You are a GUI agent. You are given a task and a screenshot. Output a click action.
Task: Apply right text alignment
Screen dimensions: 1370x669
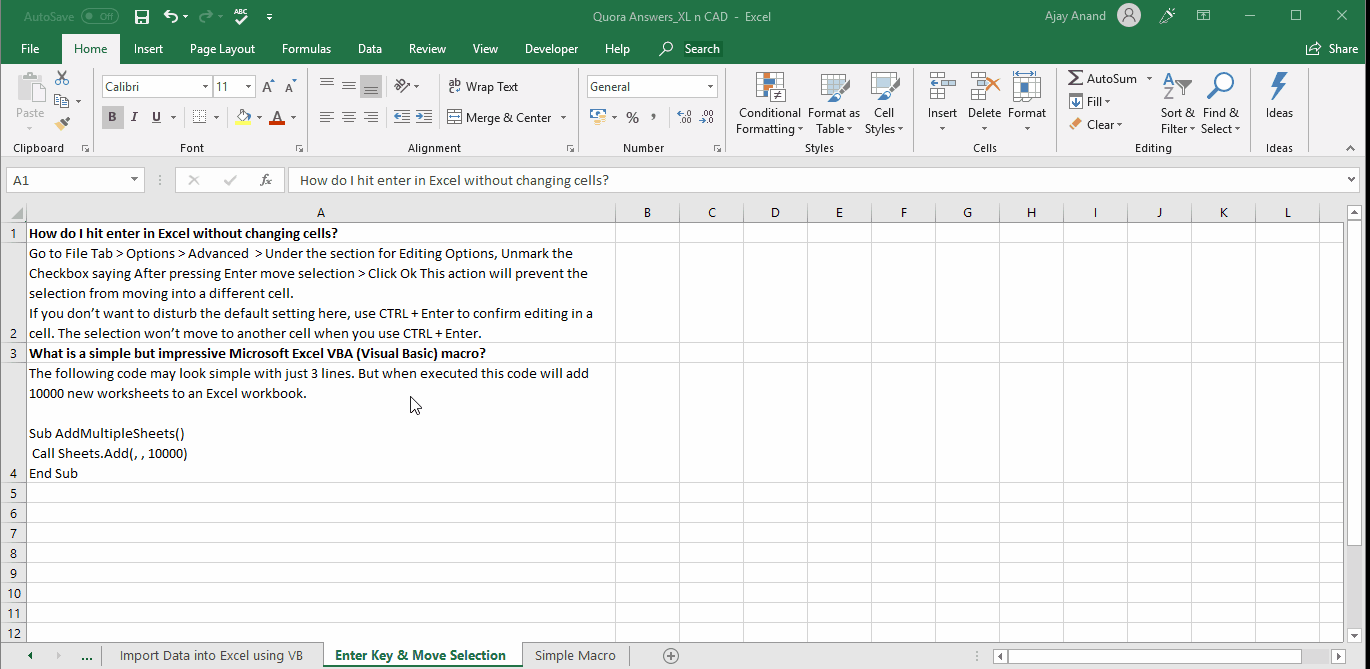pos(370,117)
